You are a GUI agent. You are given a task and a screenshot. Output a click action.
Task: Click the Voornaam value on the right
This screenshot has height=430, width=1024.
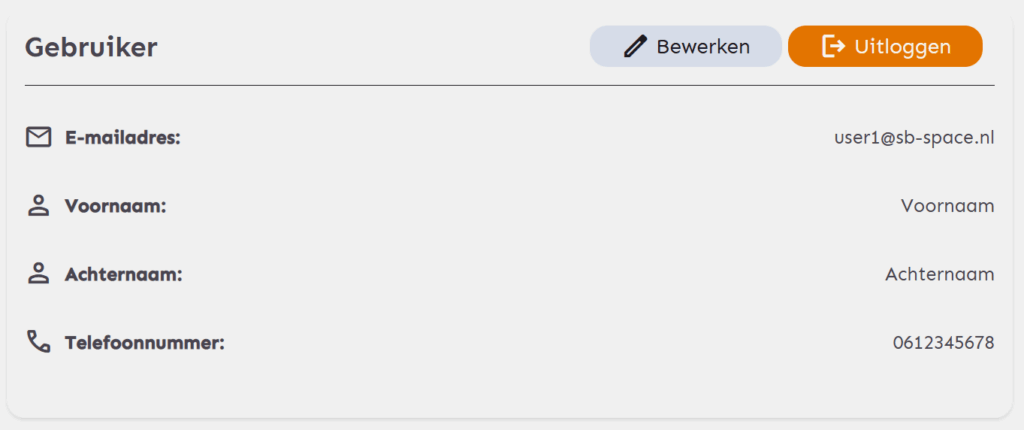[x=948, y=206]
